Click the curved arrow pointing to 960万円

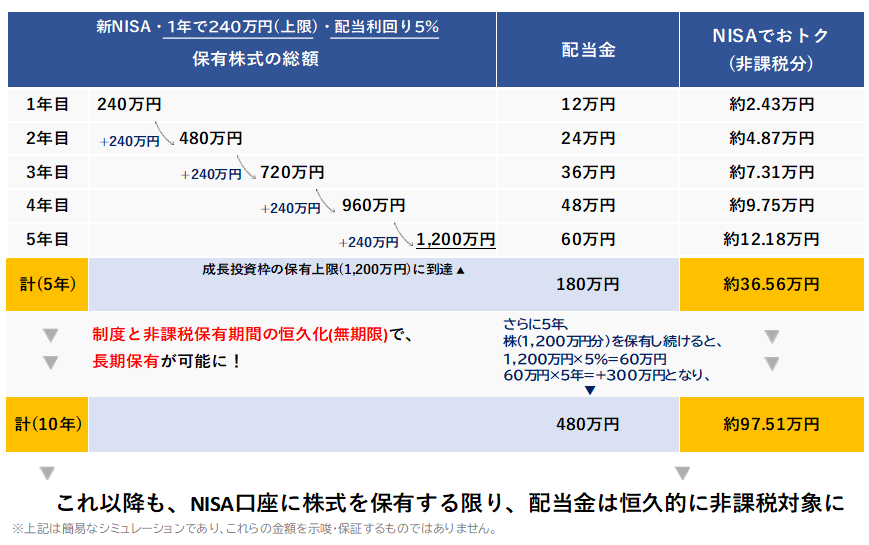(327, 200)
